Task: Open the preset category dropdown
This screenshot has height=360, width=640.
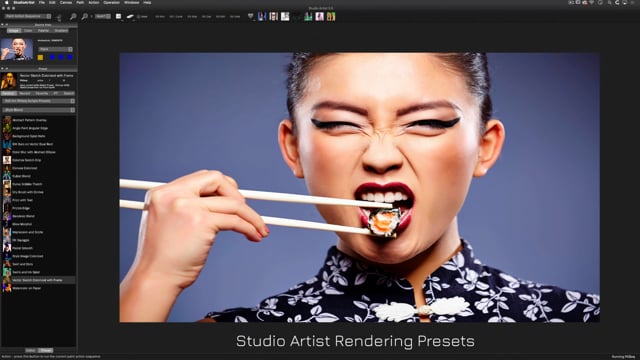Action: (38, 101)
